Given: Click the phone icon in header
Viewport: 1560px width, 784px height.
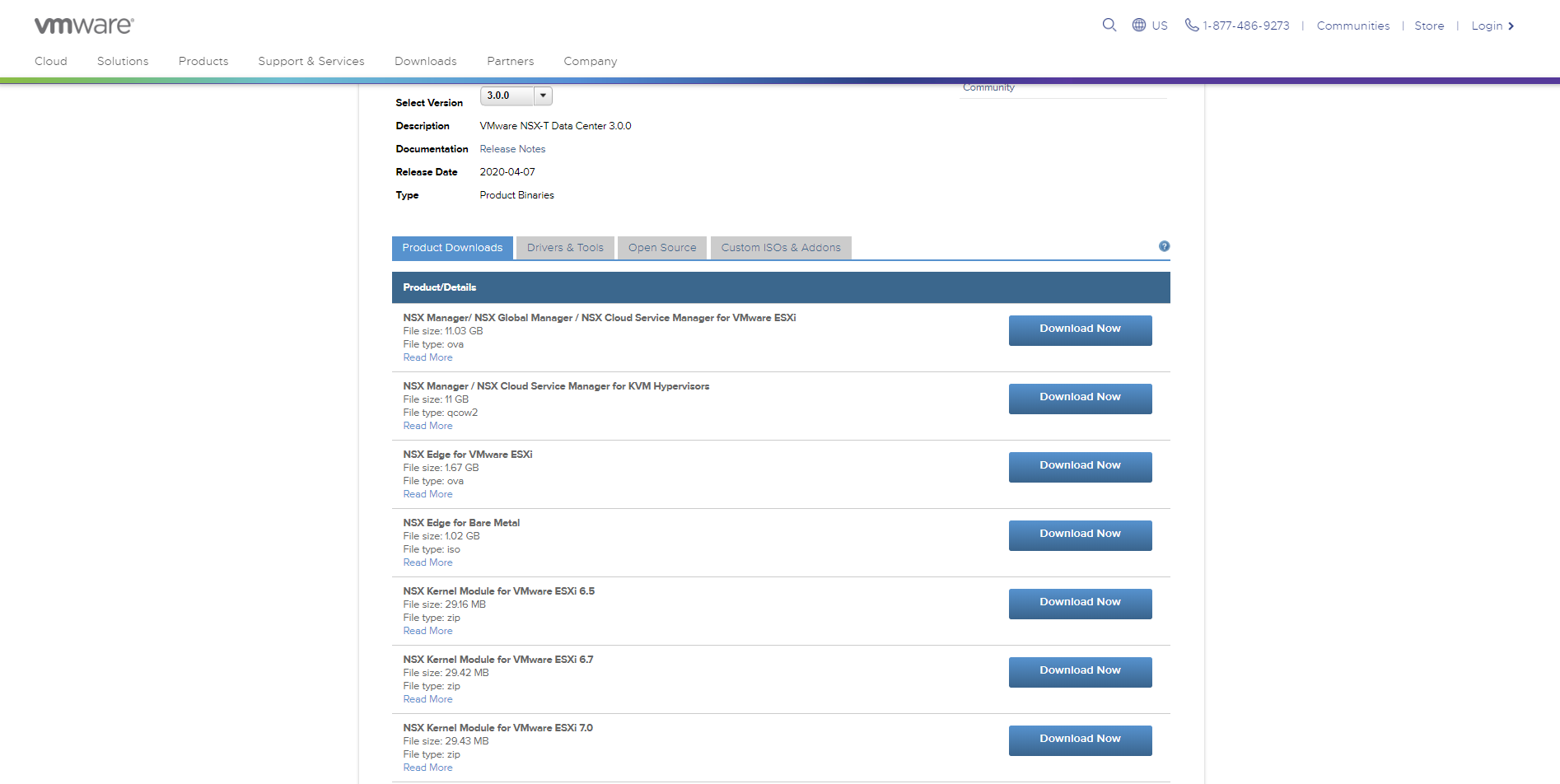Looking at the screenshot, I should pos(1192,25).
